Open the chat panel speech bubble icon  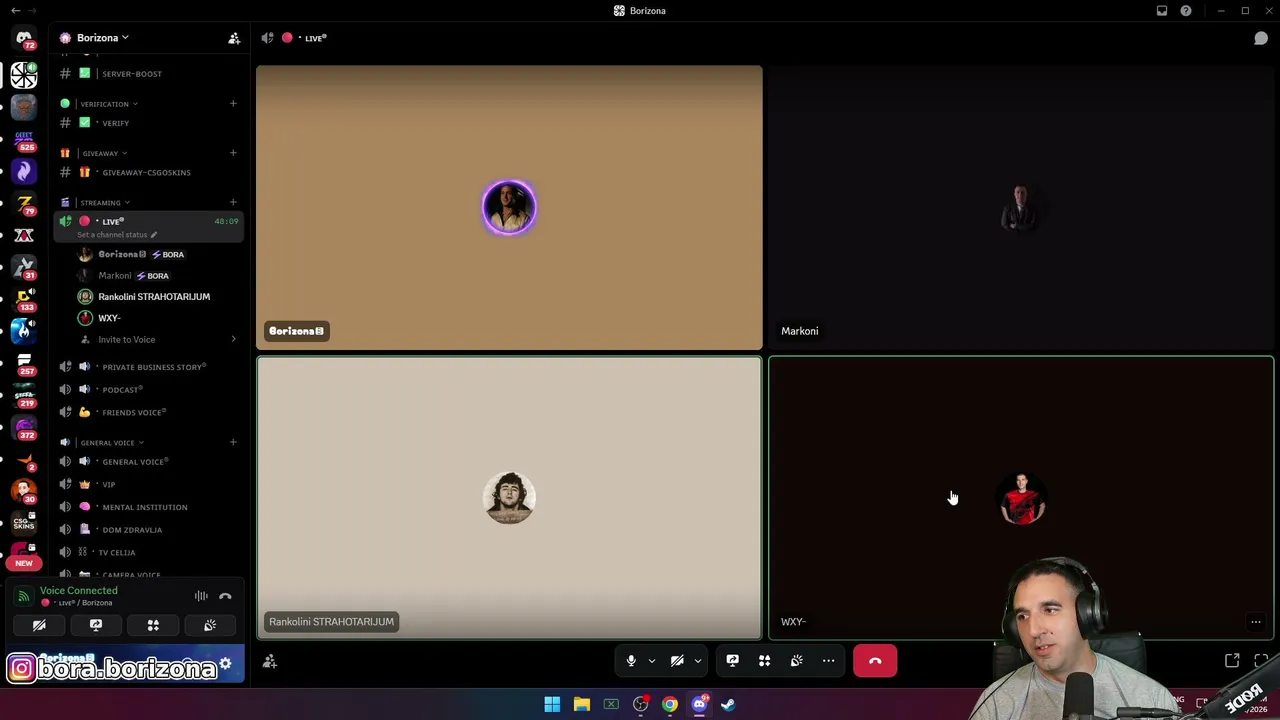pyautogui.click(x=1261, y=38)
